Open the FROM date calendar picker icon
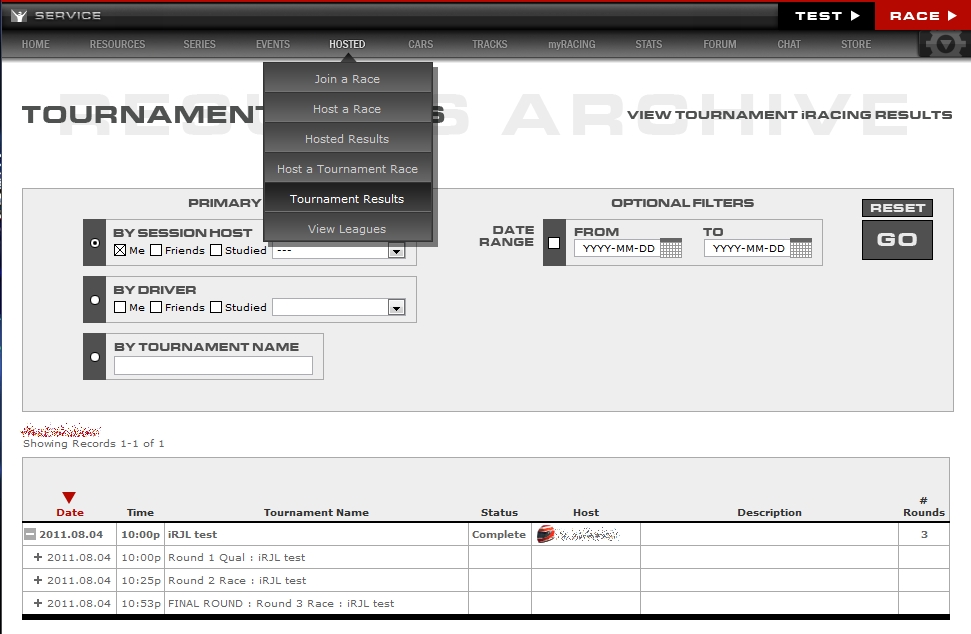This screenshot has width=971, height=634. pos(671,248)
